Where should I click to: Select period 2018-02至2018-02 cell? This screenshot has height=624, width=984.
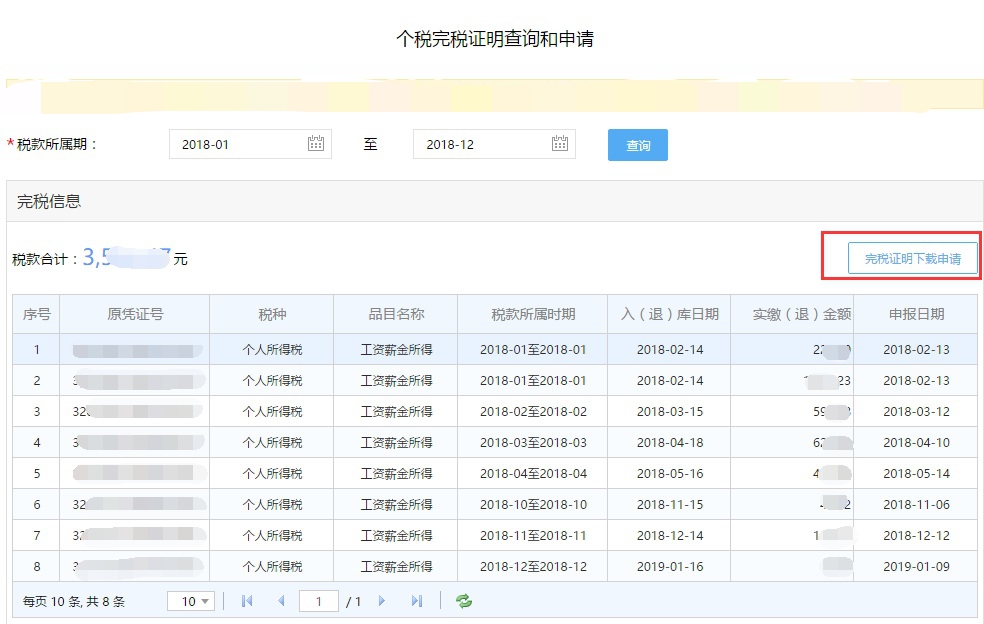(533, 412)
